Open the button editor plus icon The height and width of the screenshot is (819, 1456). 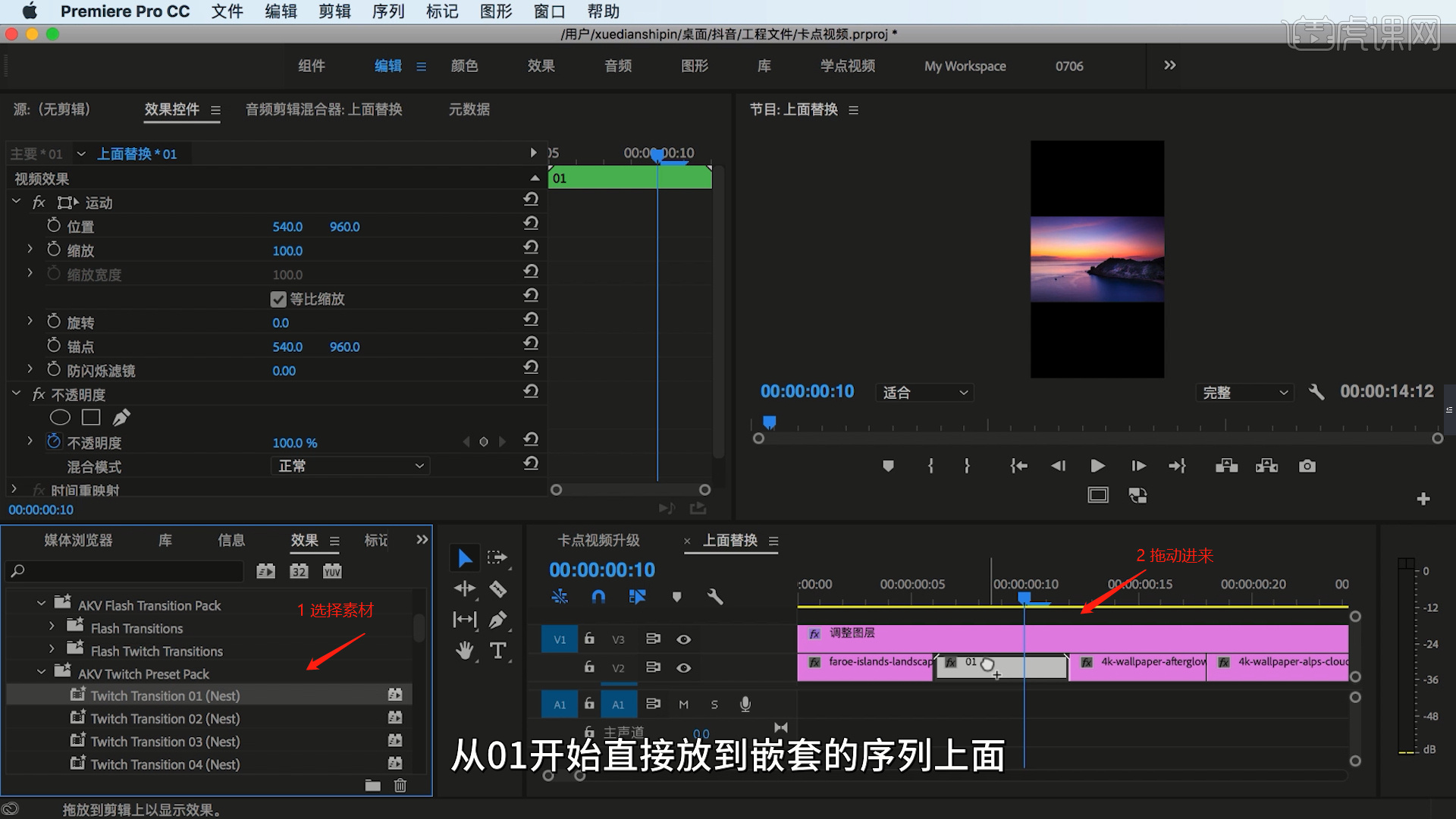click(1423, 499)
